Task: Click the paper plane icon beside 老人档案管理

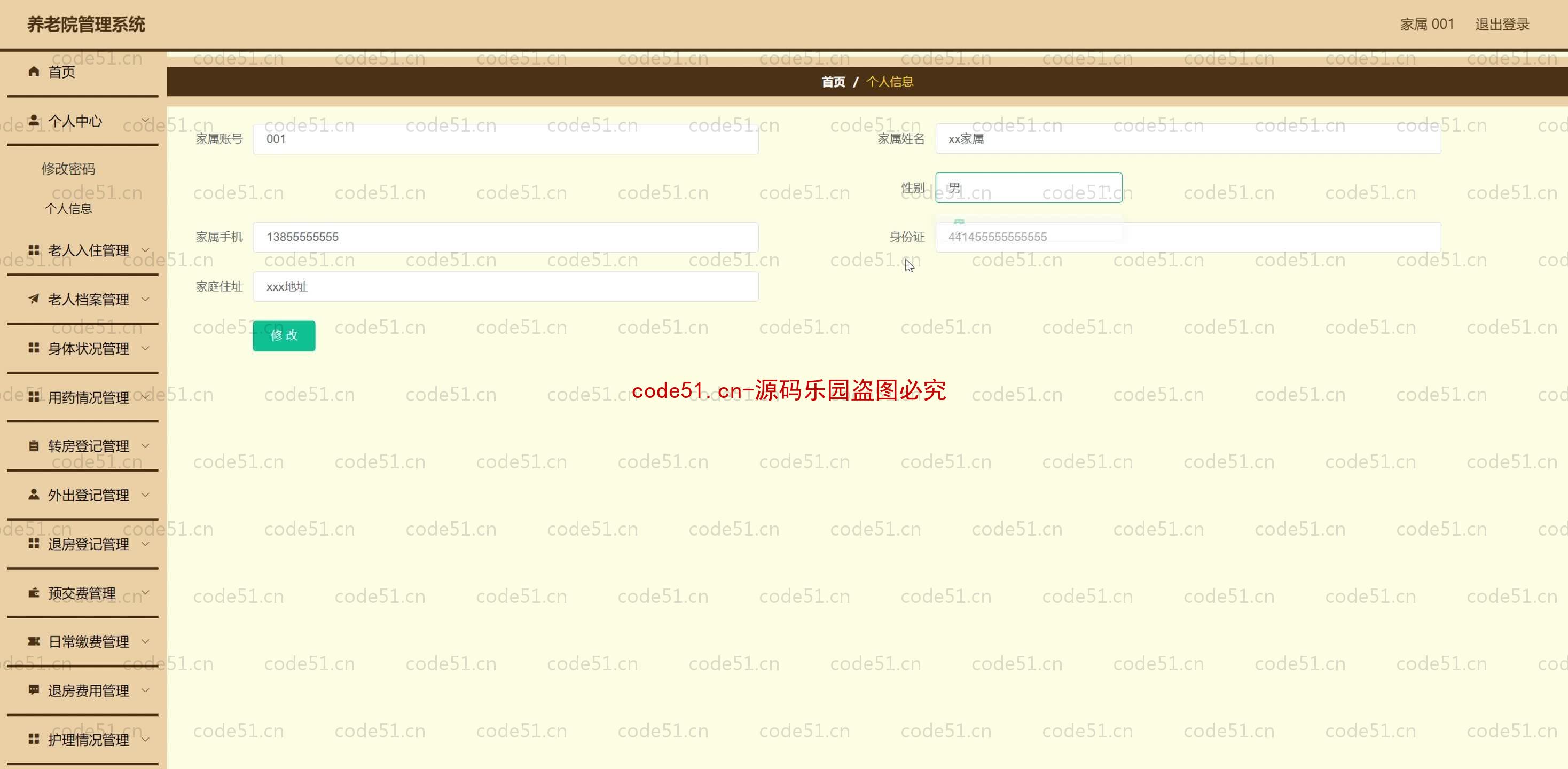Action: coord(34,299)
